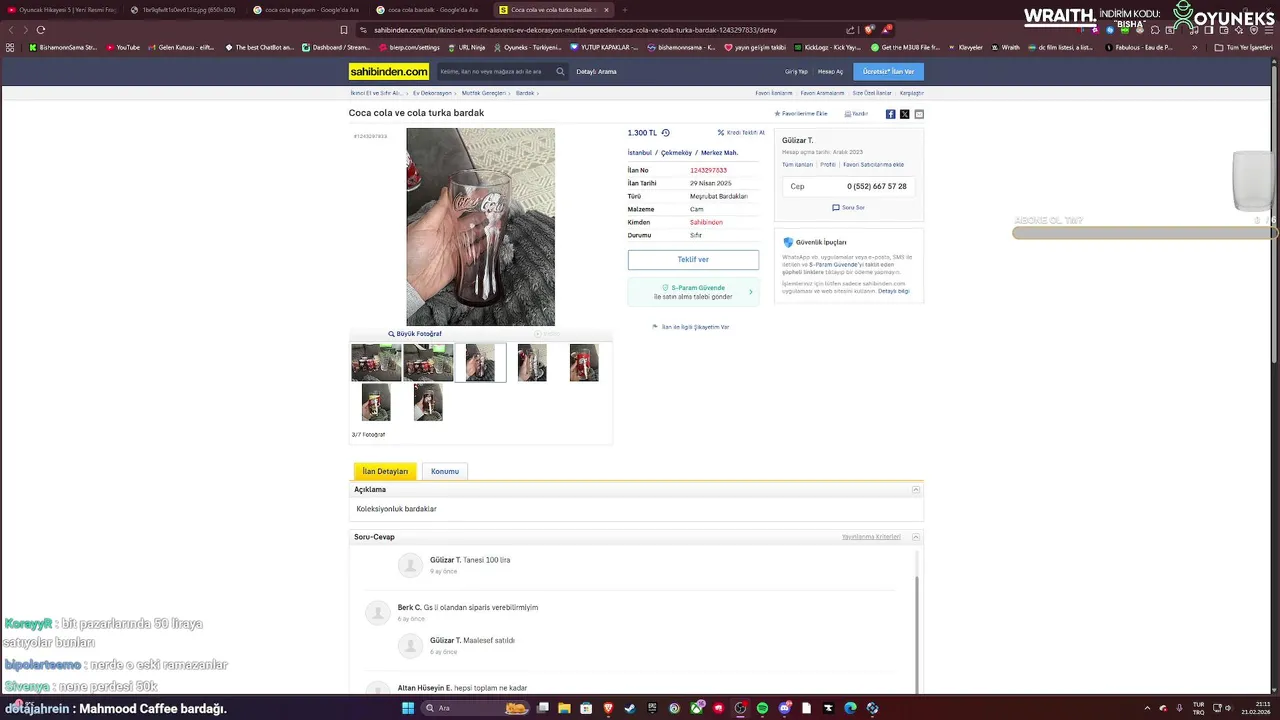Click Kredi Teklifi Al link
This screenshot has width=1280, height=720.
741,133
